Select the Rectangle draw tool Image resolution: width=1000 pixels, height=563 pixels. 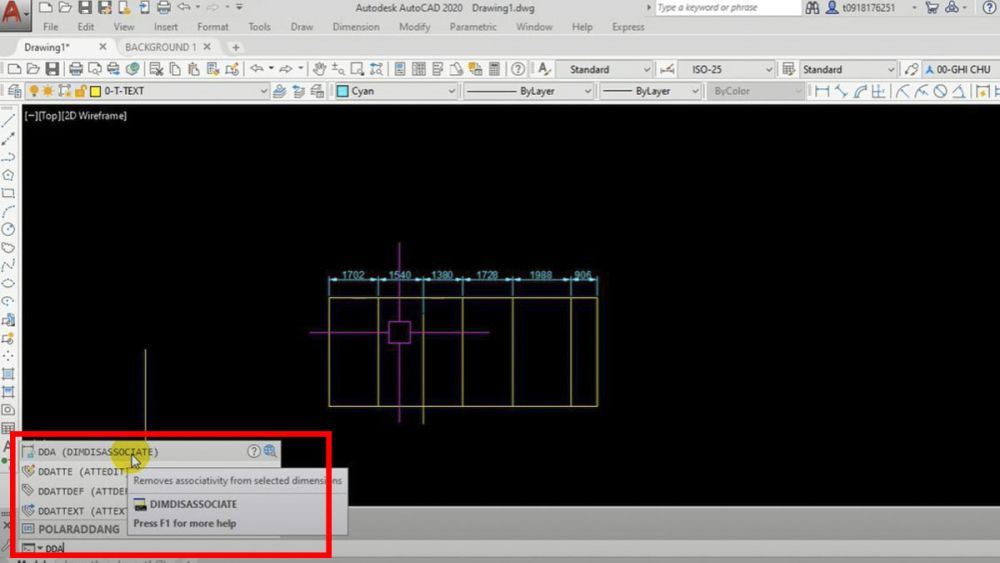click(x=8, y=193)
